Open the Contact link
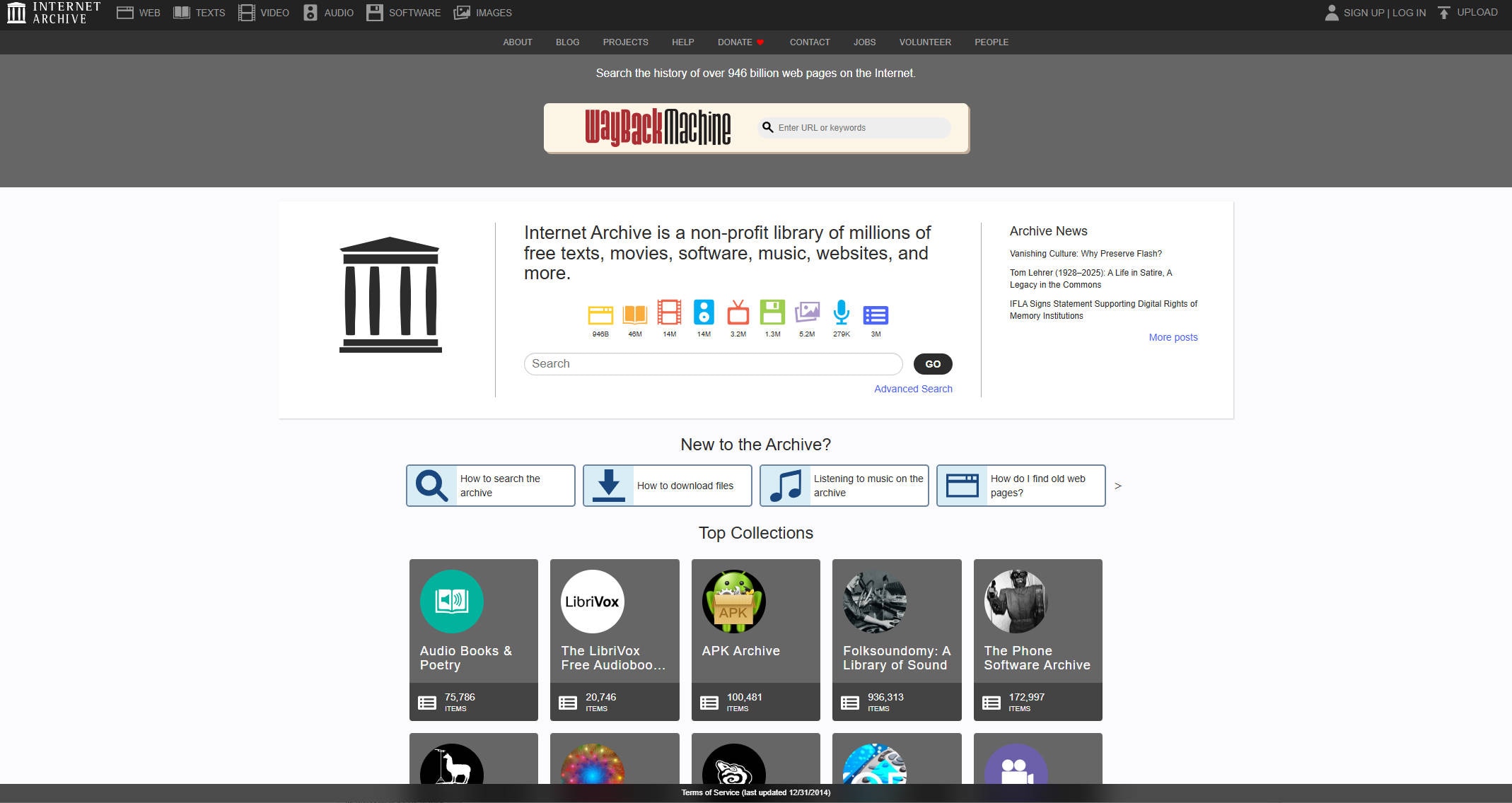Screen dimensions: 1512x803 (x=810, y=42)
